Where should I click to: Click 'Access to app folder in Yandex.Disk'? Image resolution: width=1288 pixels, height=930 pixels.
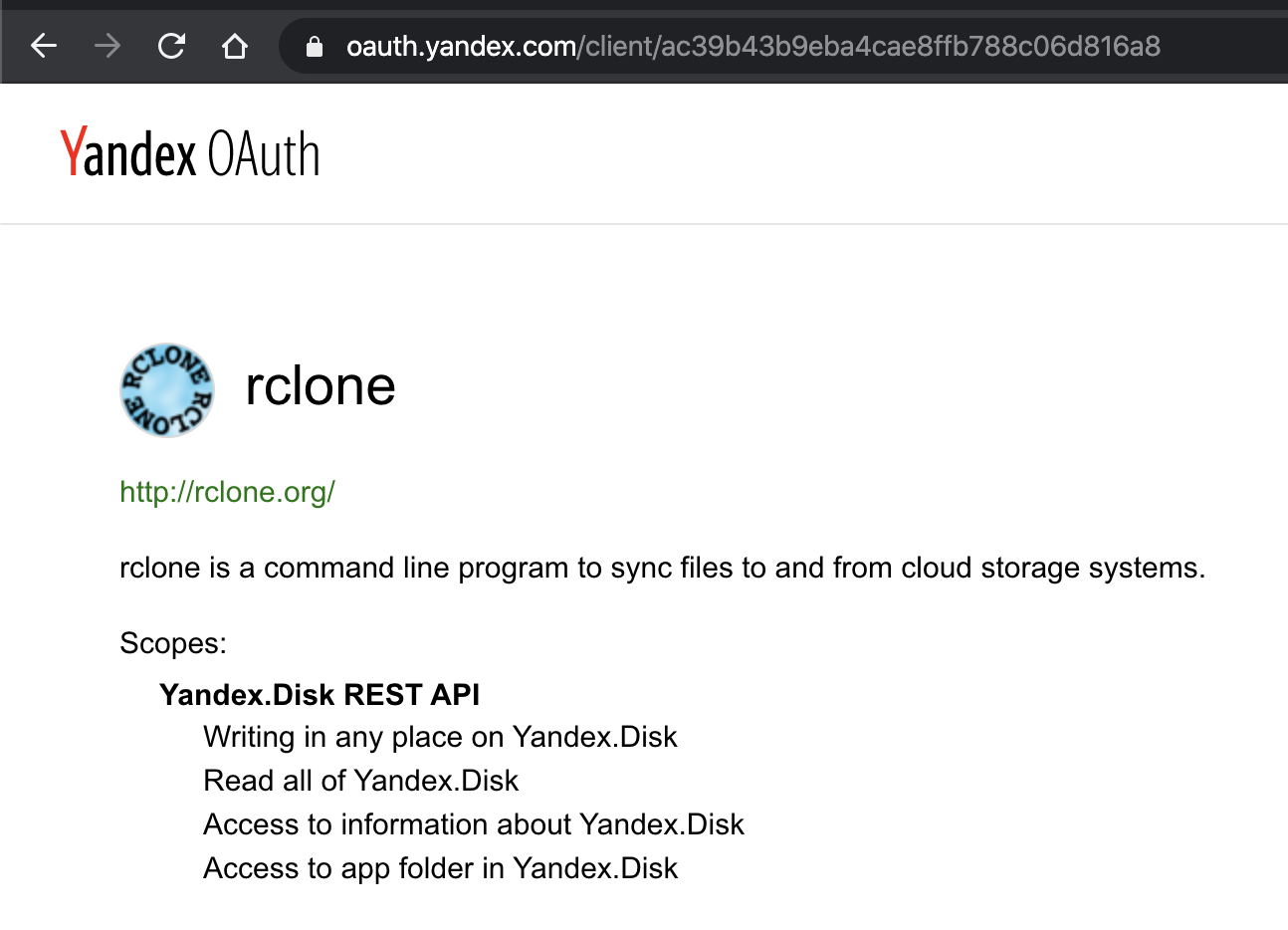[440, 867]
